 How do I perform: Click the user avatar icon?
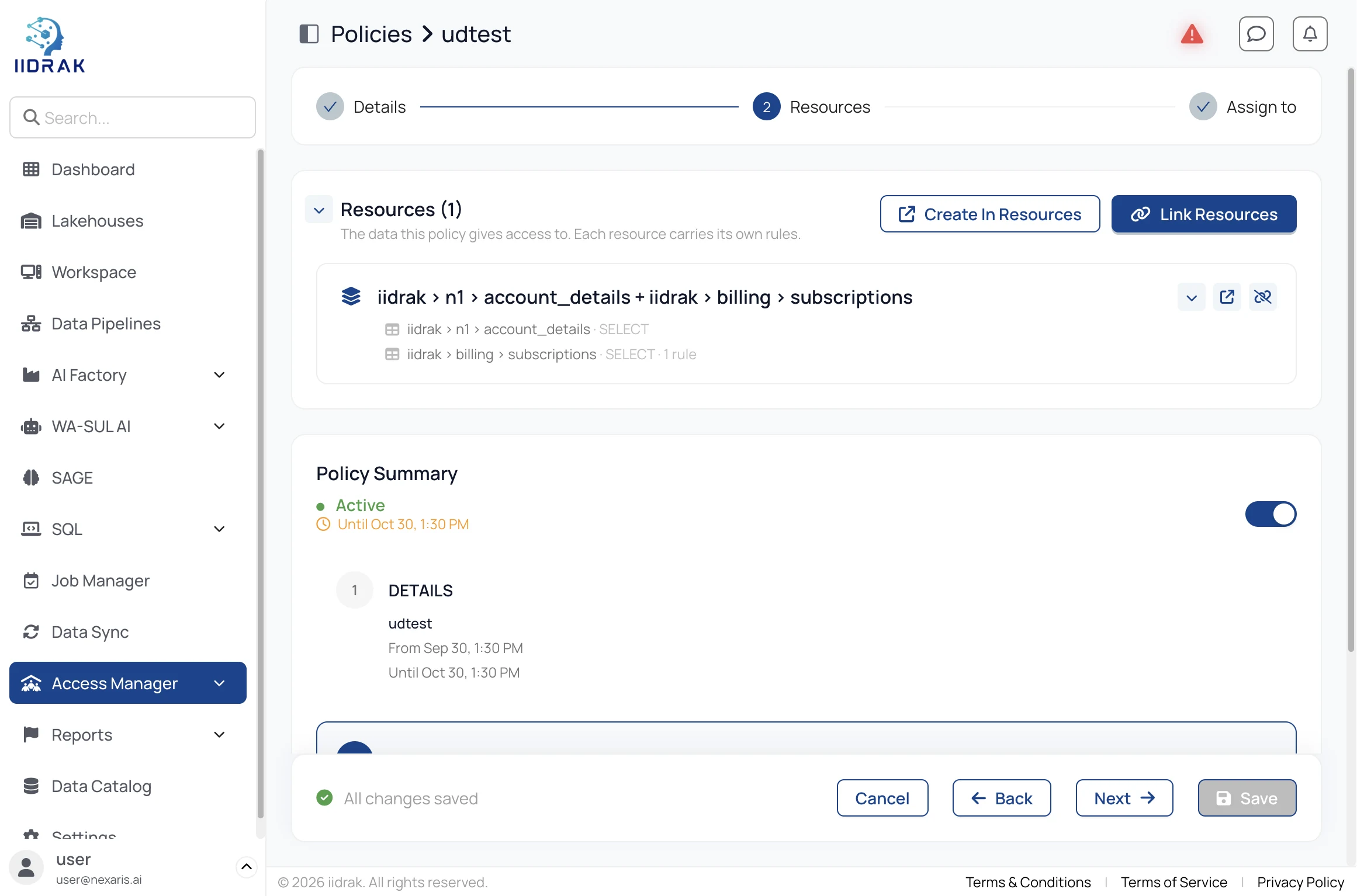click(x=26, y=867)
